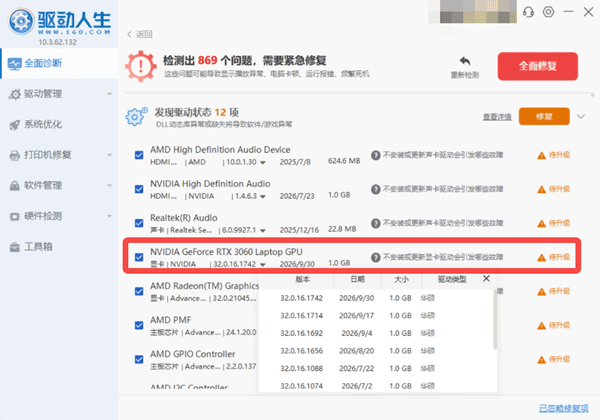Click the 驱动管理 gear icon in sidebar
The width and height of the screenshot is (600, 420).
[x=15, y=94]
